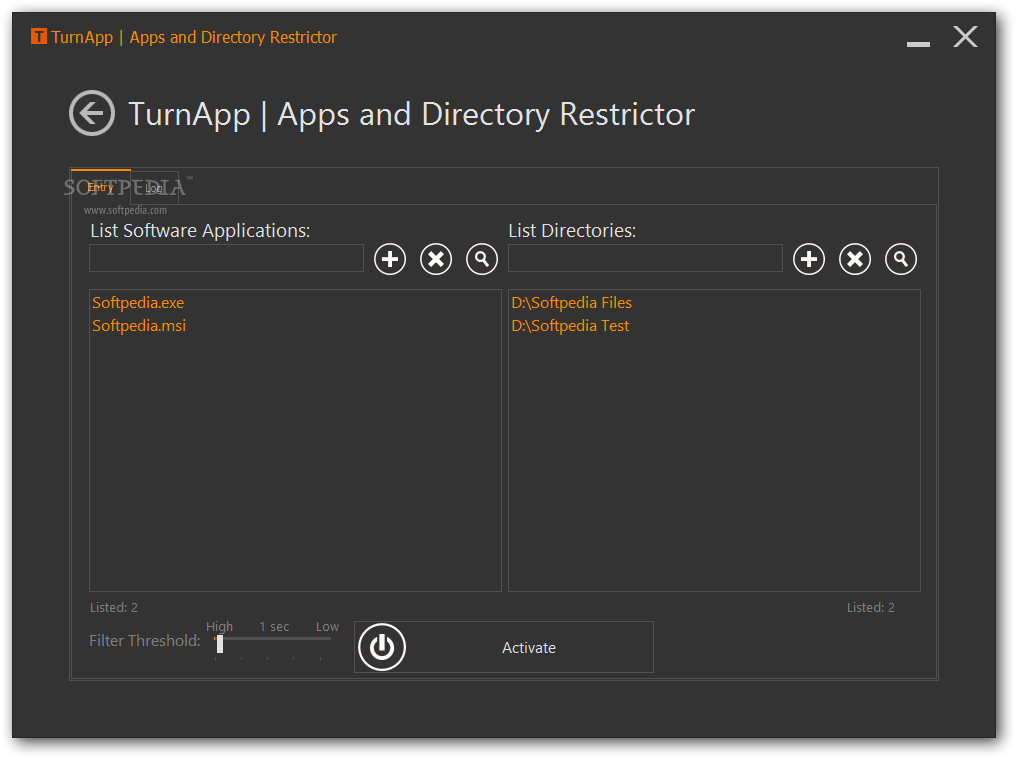Click the power icon beside Activate
The width and height of the screenshot is (1016, 758).
(381, 647)
